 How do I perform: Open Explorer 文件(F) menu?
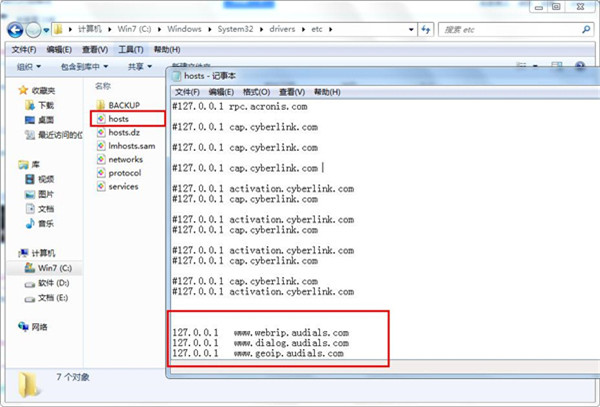(x=24, y=50)
